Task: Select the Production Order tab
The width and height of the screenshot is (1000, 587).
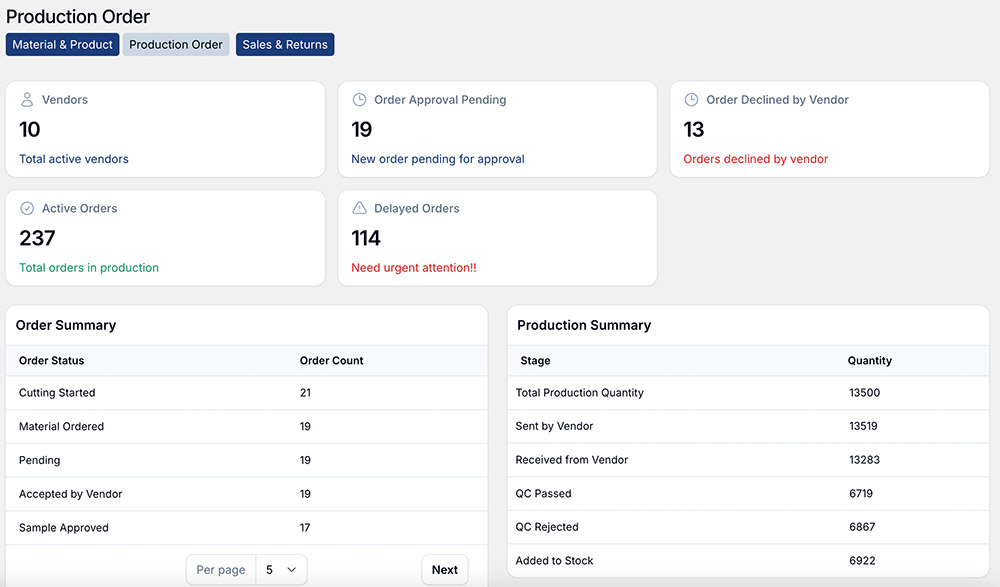Action: (x=176, y=45)
